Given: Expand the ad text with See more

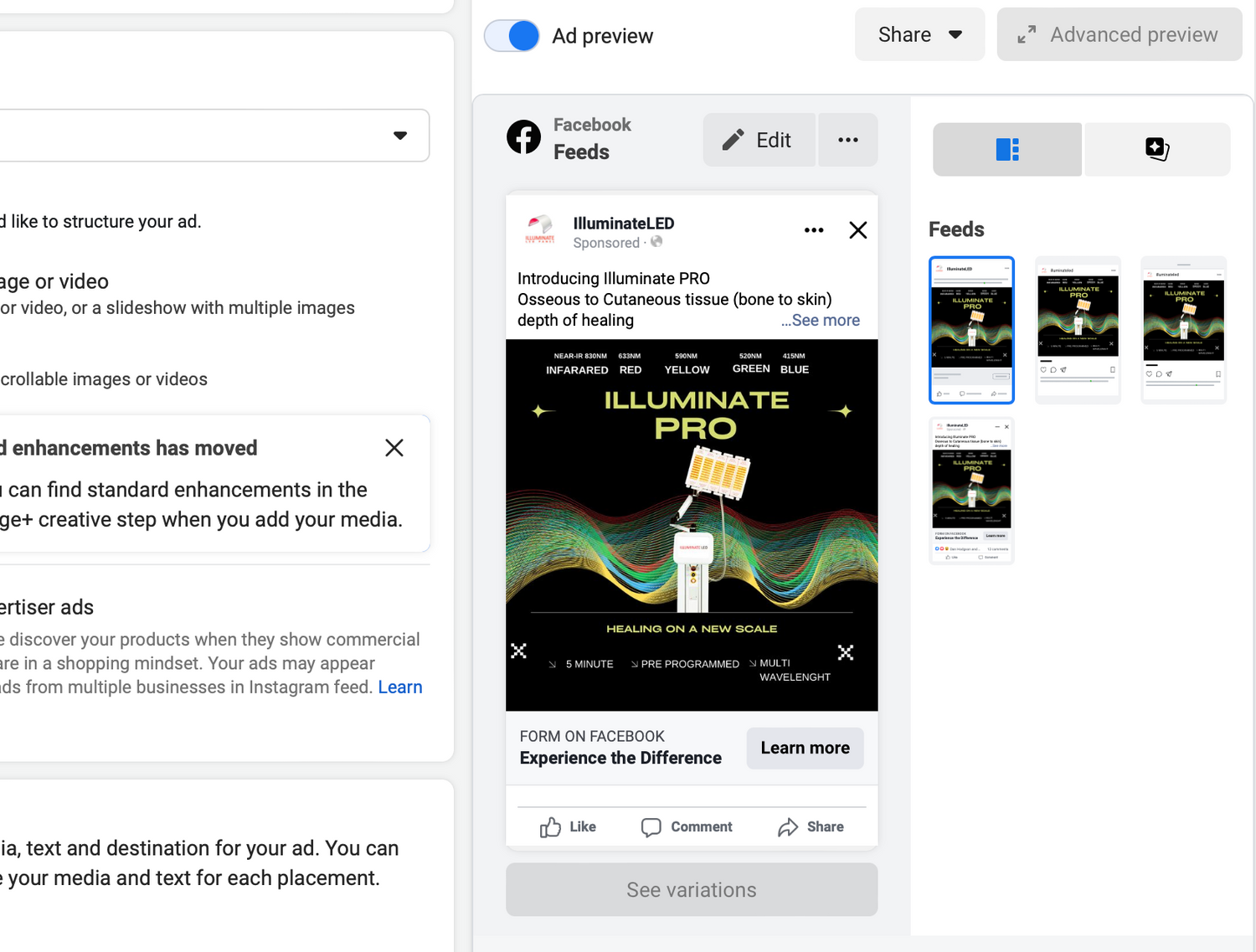Looking at the screenshot, I should (x=821, y=321).
